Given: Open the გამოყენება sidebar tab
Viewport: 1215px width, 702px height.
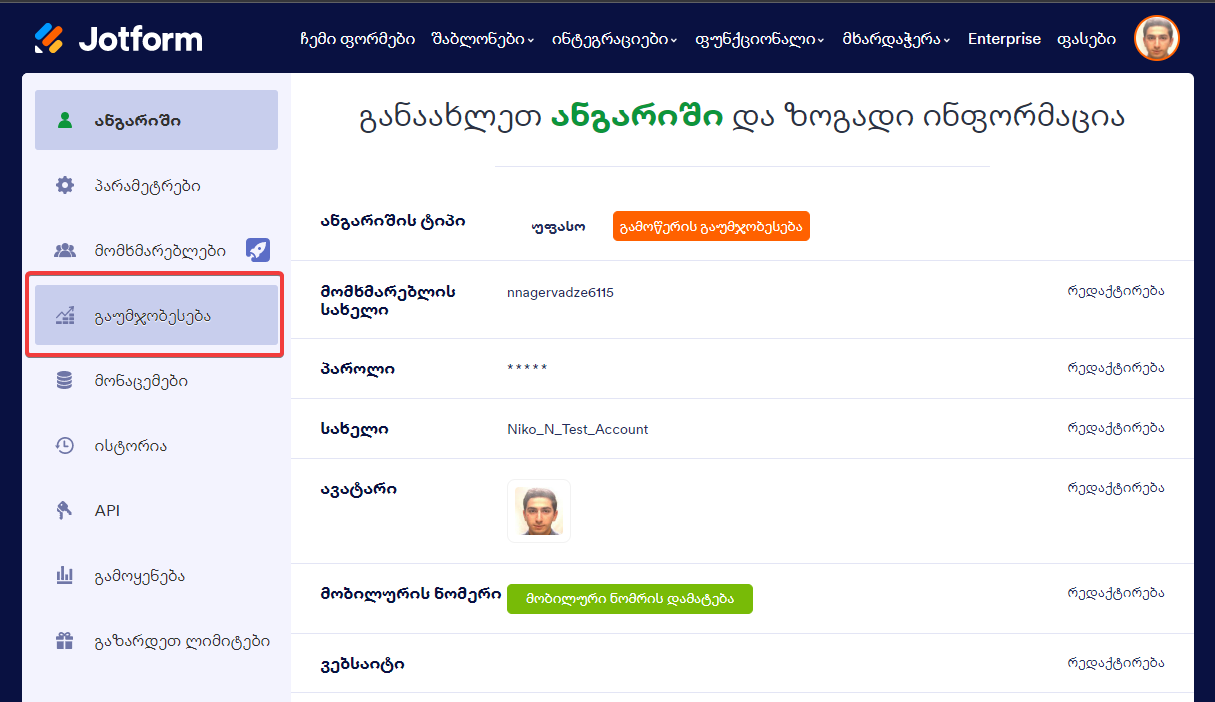Looking at the screenshot, I should (x=156, y=575).
